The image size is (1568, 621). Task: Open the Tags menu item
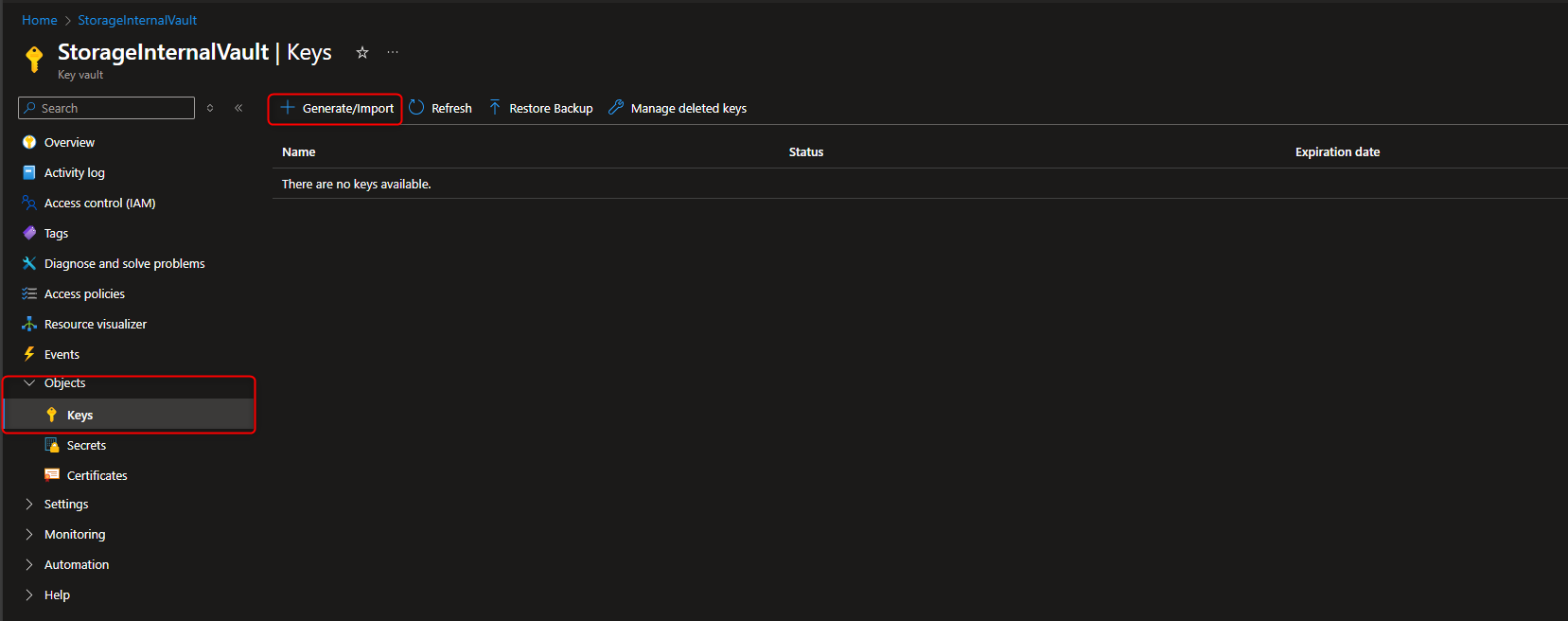tap(56, 233)
